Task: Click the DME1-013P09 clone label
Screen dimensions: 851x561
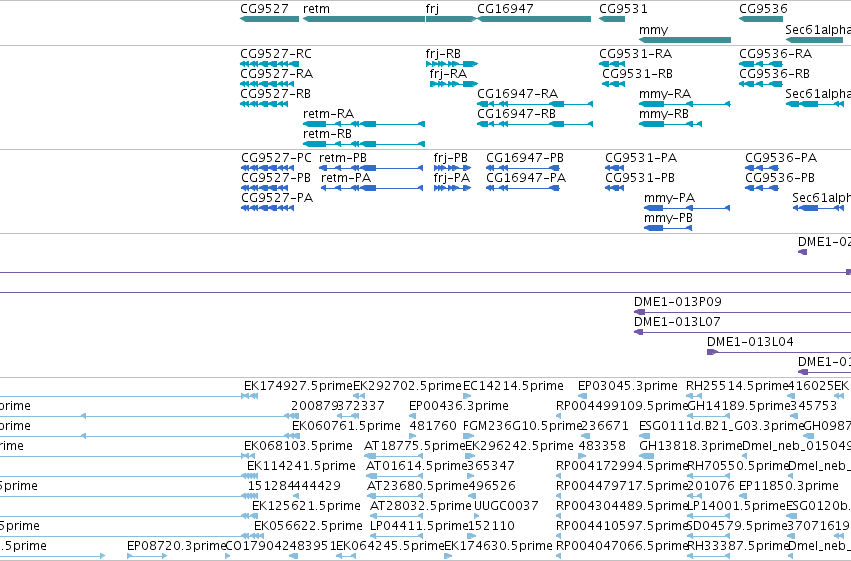Action: coord(678,302)
